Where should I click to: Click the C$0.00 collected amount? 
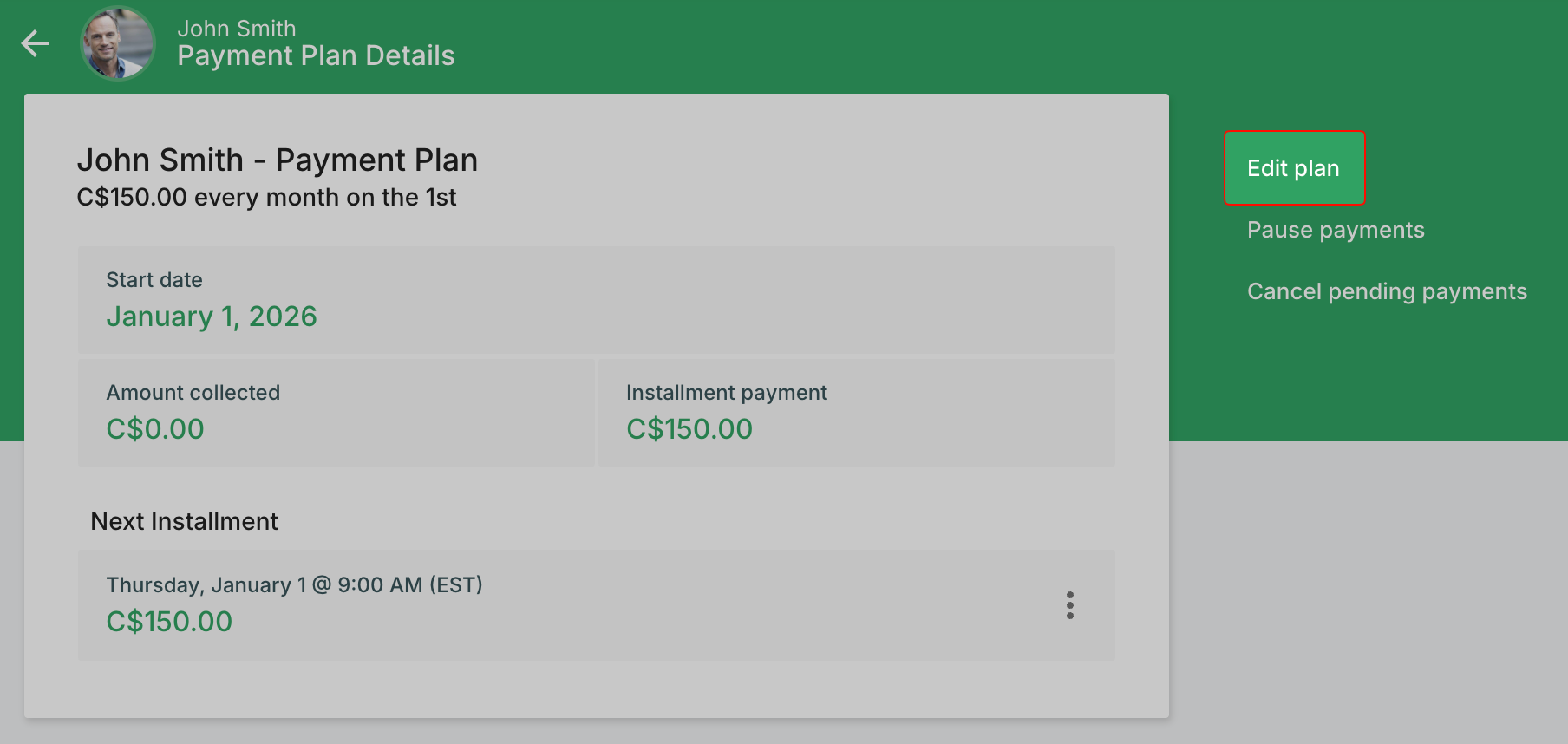pos(154,429)
